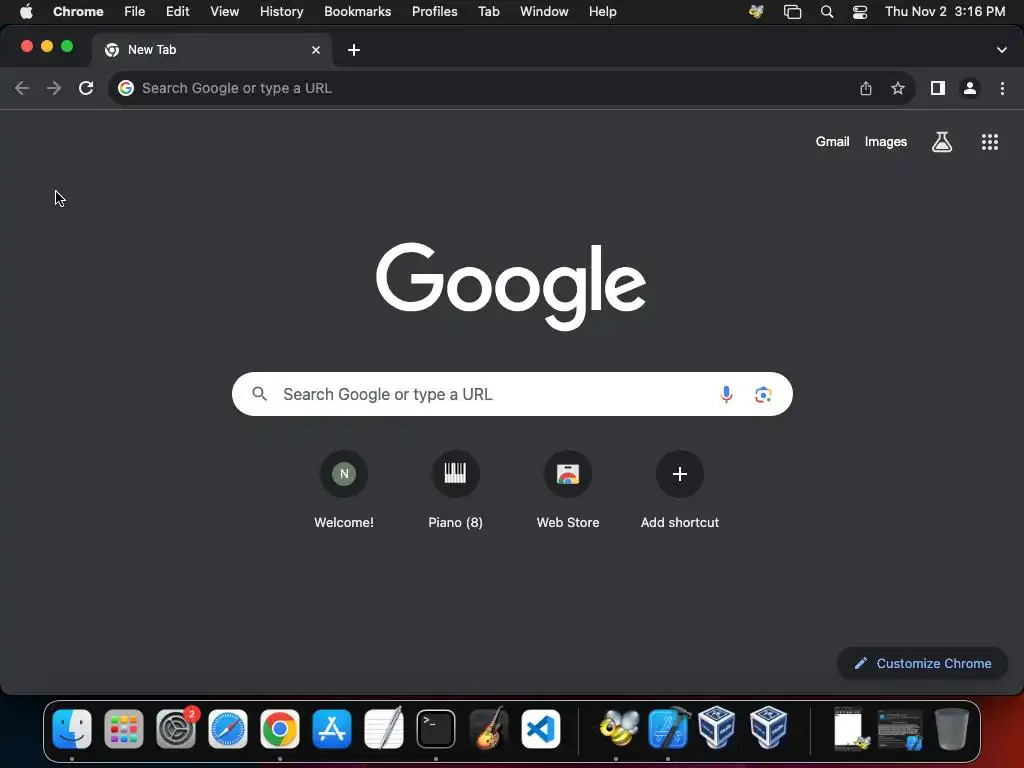Open Search Labs flask icon
Screen dimensions: 1024x768
(x=942, y=142)
